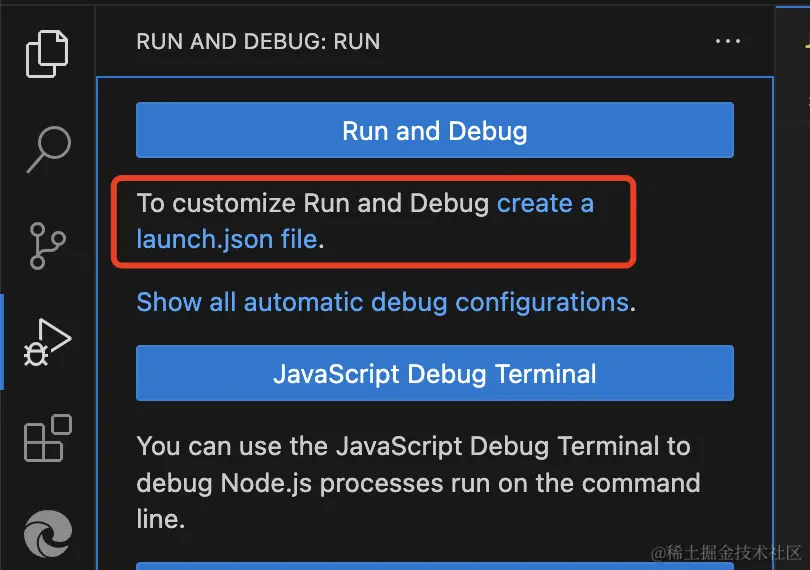
Task: Click the JavaScript Debug Terminal button
Action: coord(434,373)
